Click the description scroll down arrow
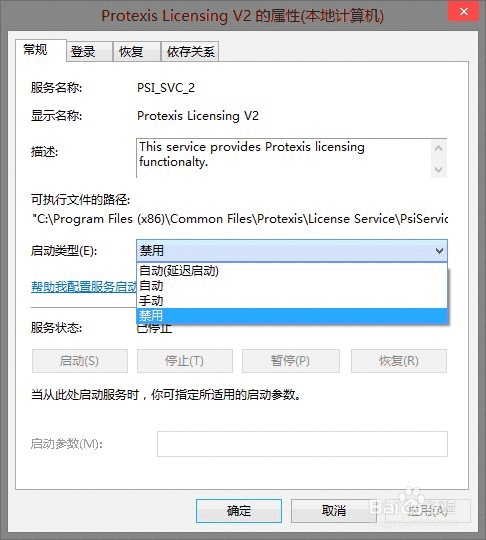Screen dimensions: 486x540 click(x=438, y=169)
